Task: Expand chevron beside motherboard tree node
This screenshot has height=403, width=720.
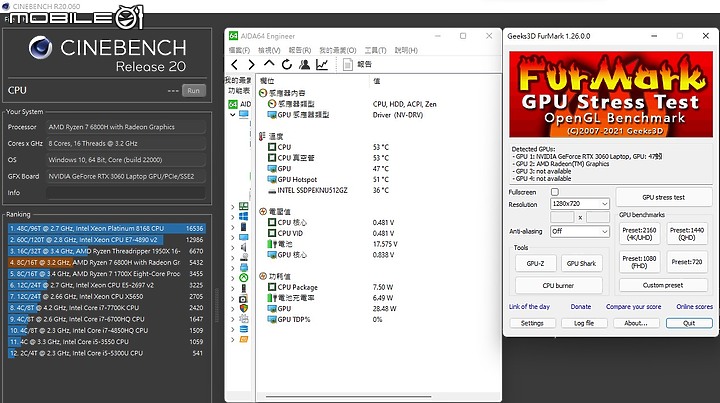Action: point(233,207)
